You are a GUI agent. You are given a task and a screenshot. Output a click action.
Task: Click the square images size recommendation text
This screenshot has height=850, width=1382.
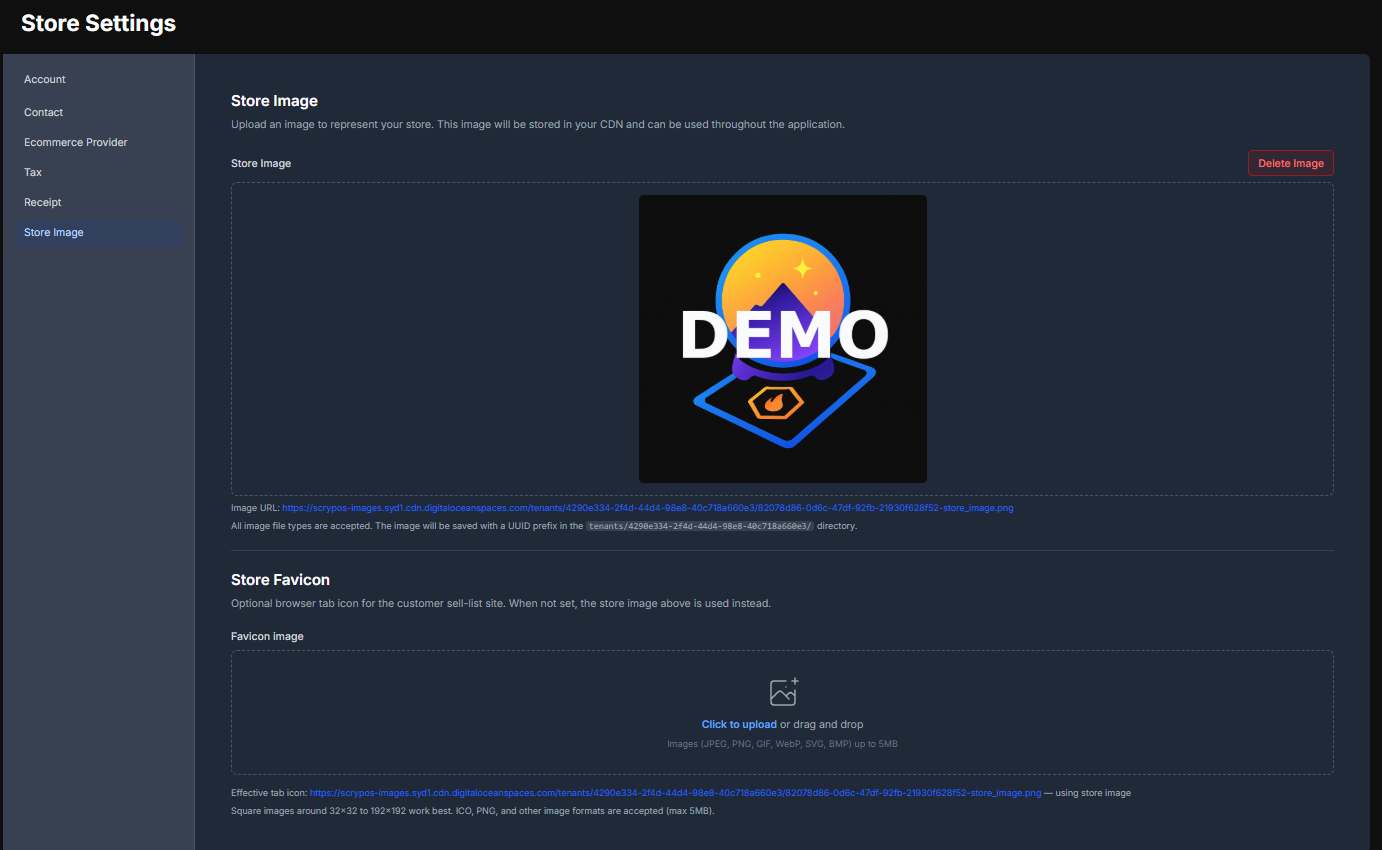(473, 811)
